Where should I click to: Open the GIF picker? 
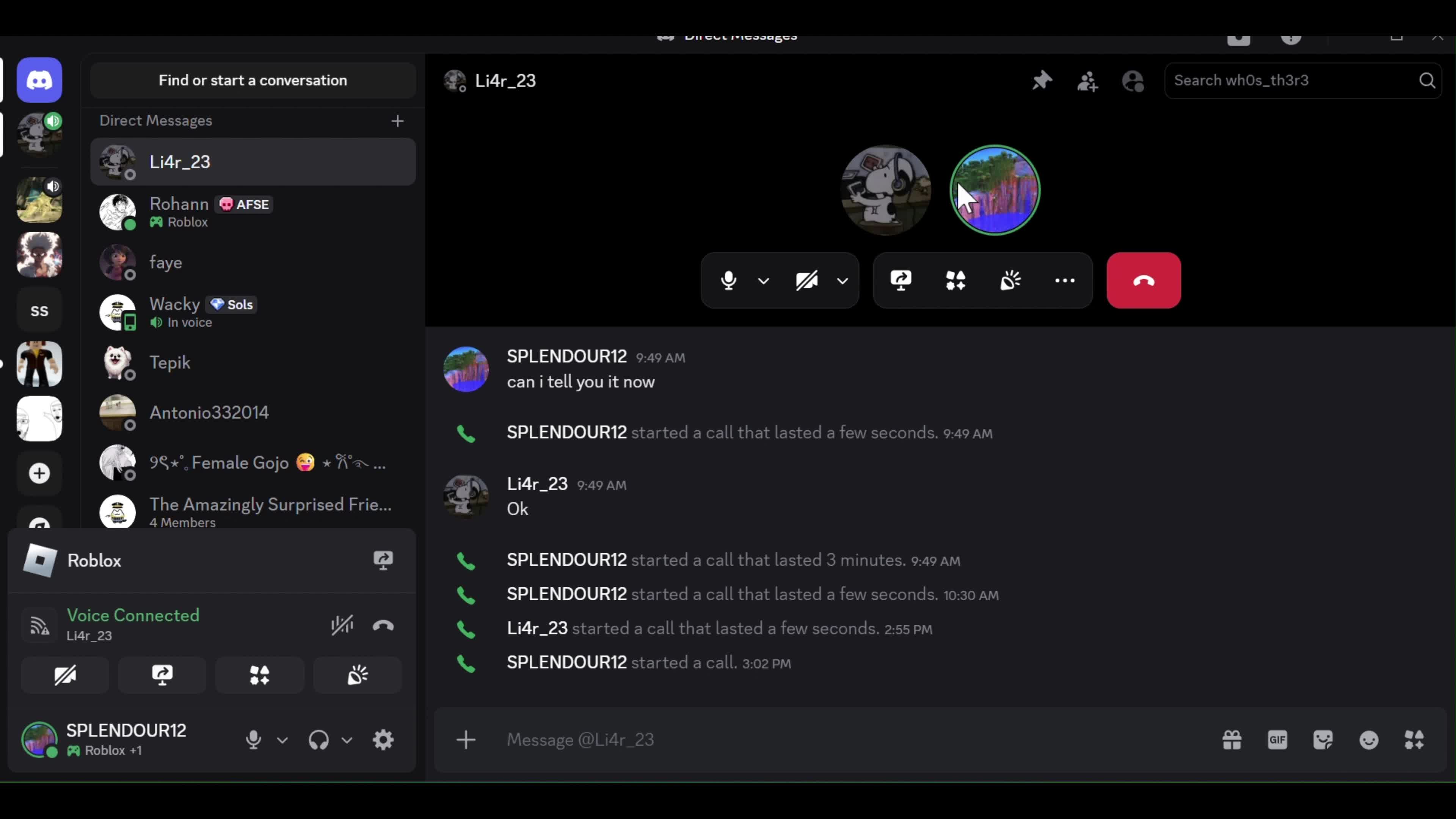tap(1277, 739)
